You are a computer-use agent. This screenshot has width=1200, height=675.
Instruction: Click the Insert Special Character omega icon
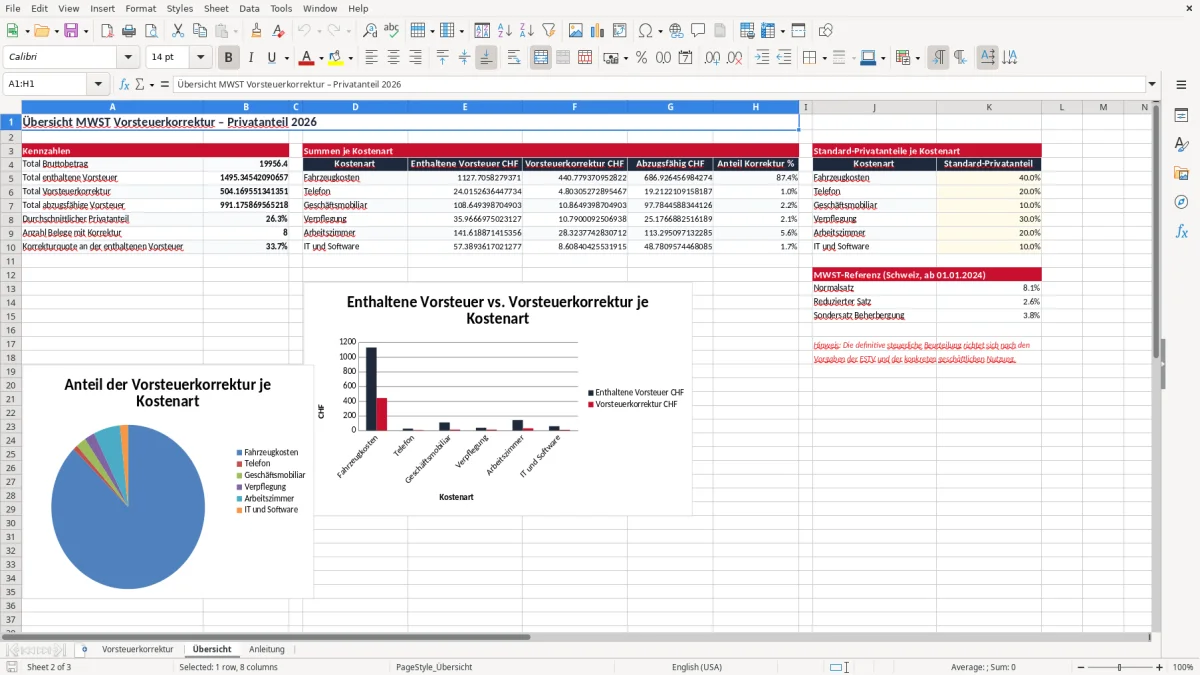(x=645, y=31)
